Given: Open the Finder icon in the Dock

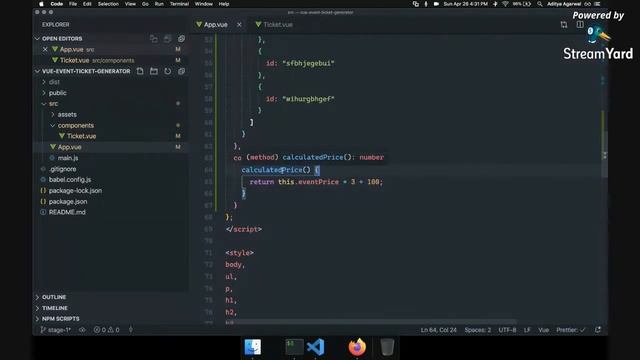Looking at the screenshot, I should [253, 347].
